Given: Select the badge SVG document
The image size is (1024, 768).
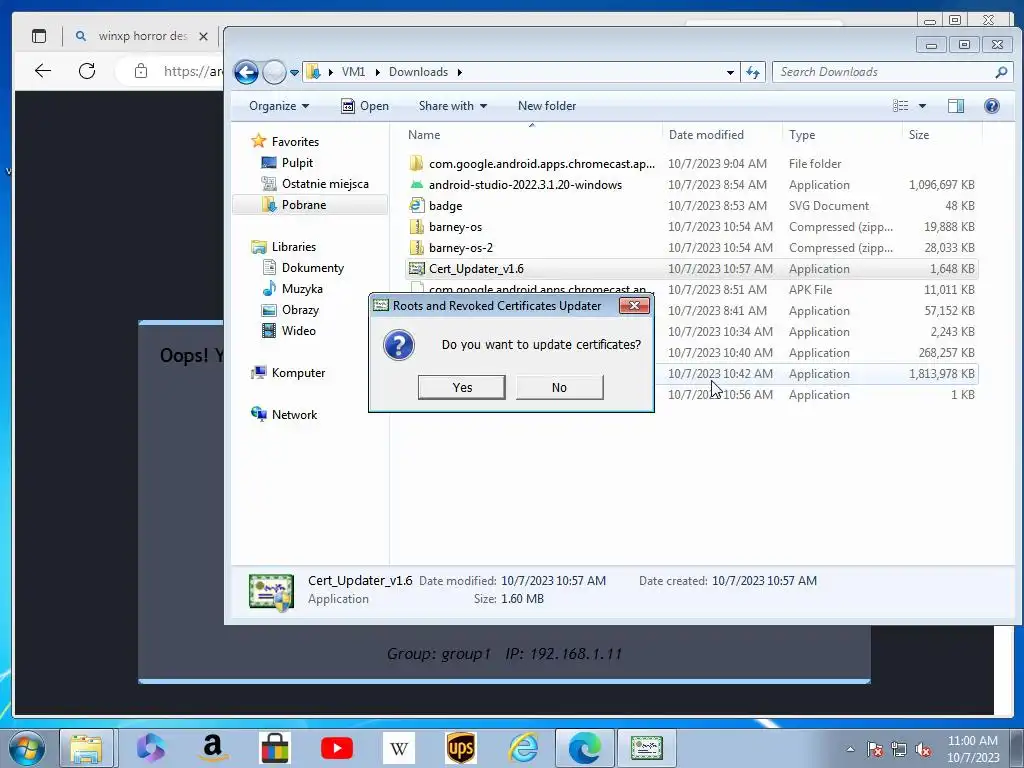Looking at the screenshot, I should (692, 206).
